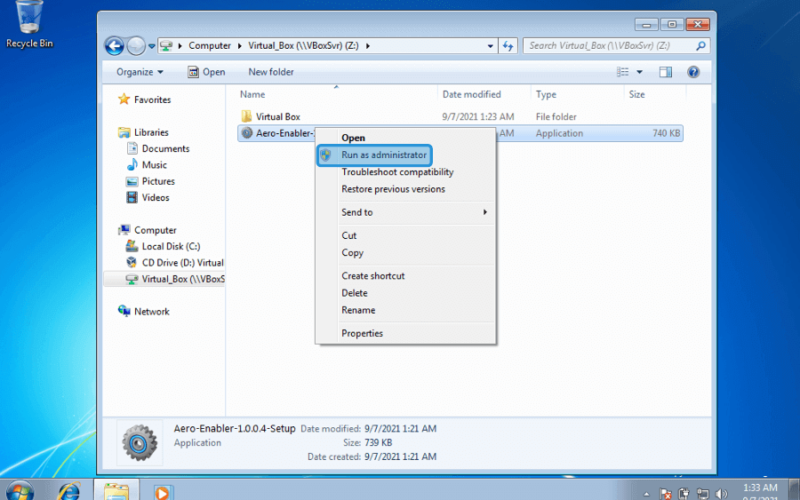Open Action Center flag tray icon
This screenshot has height=500, width=800.
(x=665, y=494)
